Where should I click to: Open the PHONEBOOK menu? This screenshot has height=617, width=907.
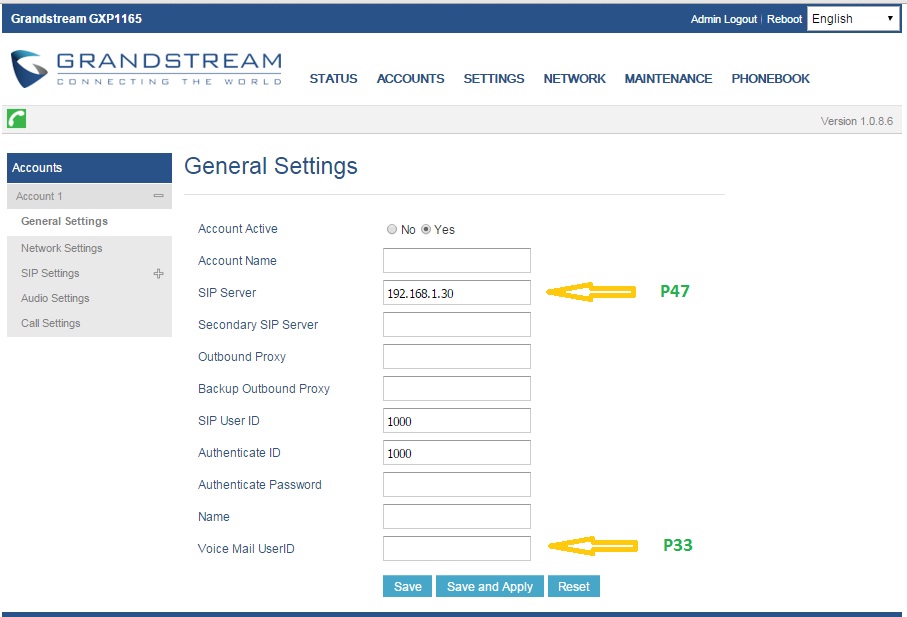click(770, 79)
